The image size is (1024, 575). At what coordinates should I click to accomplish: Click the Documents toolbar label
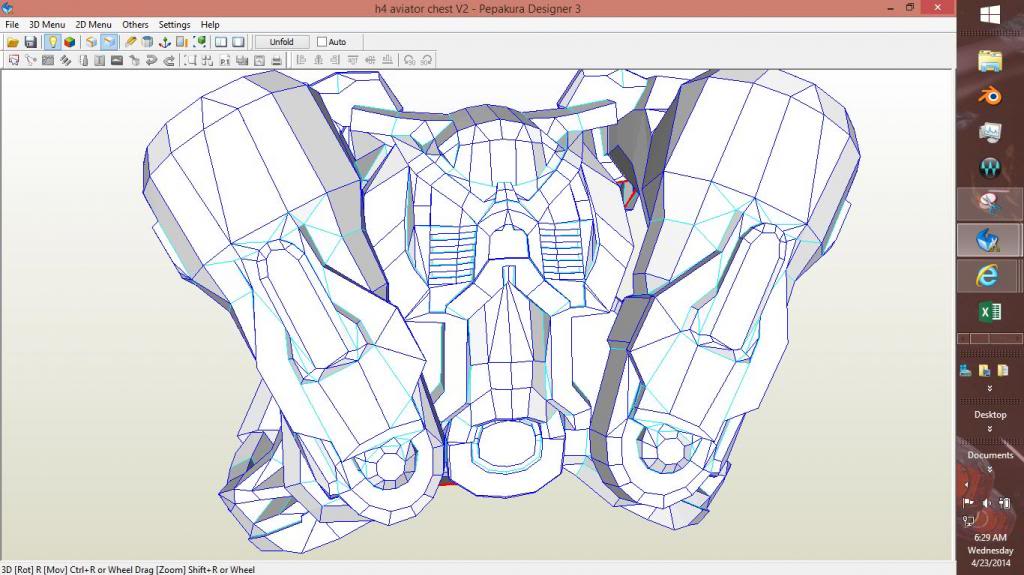(x=990, y=455)
